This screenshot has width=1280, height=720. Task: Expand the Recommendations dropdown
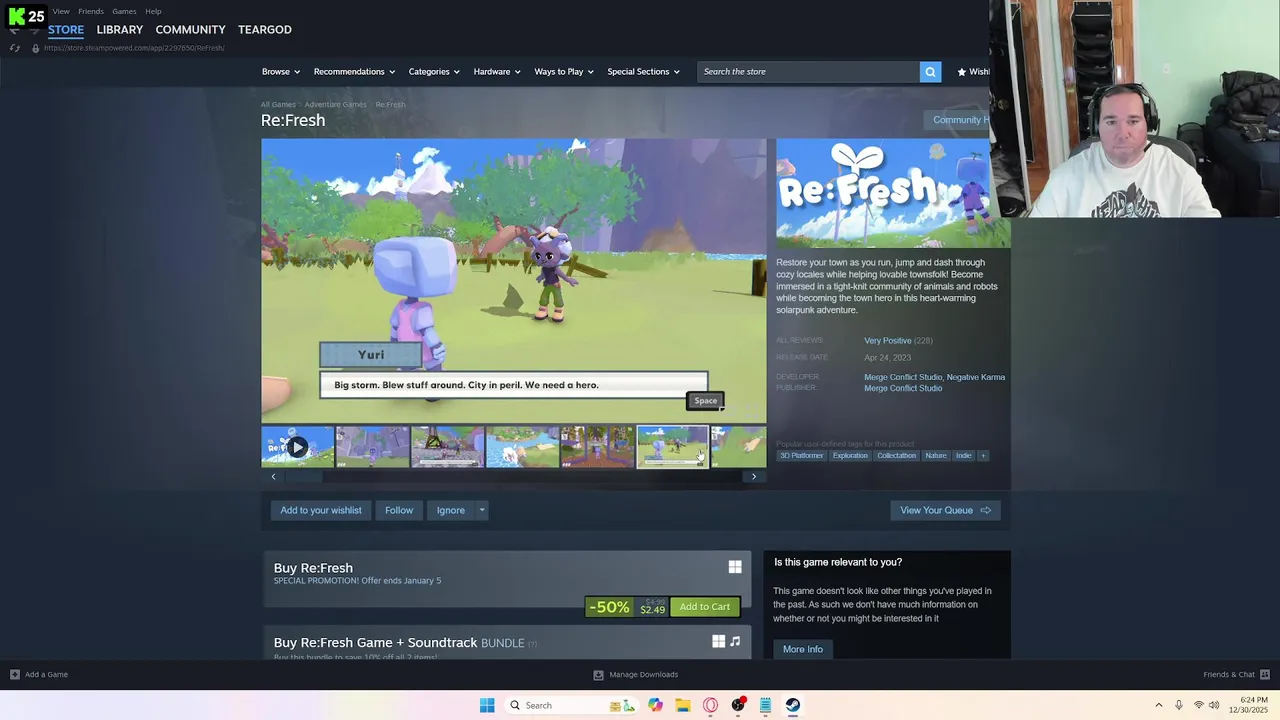tap(354, 72)
